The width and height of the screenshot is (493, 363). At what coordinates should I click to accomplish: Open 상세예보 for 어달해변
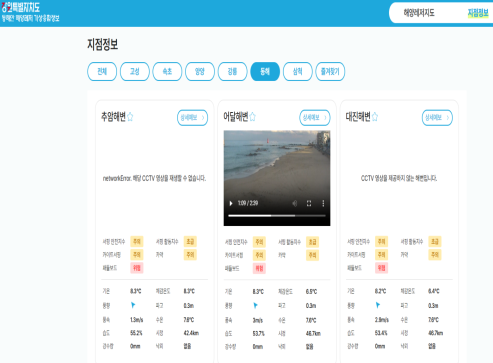point(315,118)
